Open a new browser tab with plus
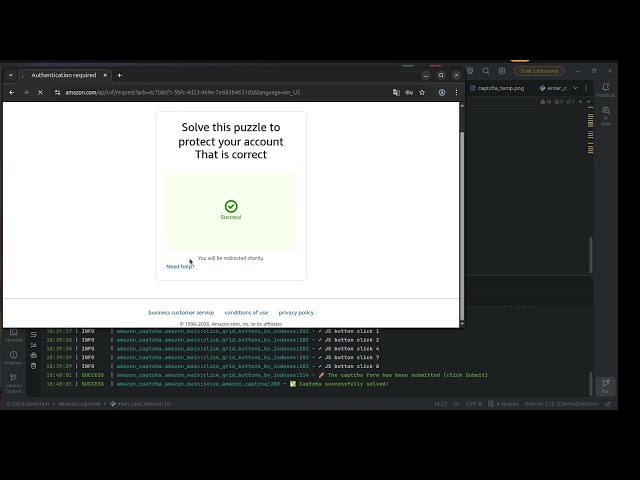640x480 pixels. coord(119,75)
